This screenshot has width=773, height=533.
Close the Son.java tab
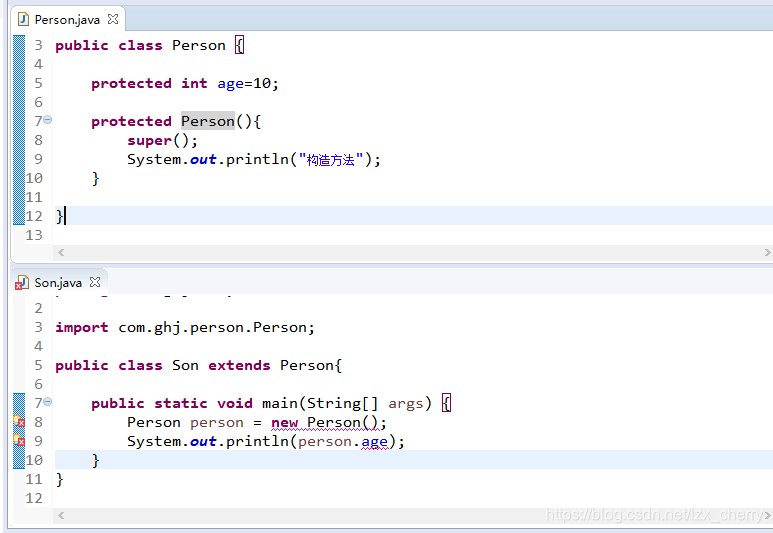[95, 282]
